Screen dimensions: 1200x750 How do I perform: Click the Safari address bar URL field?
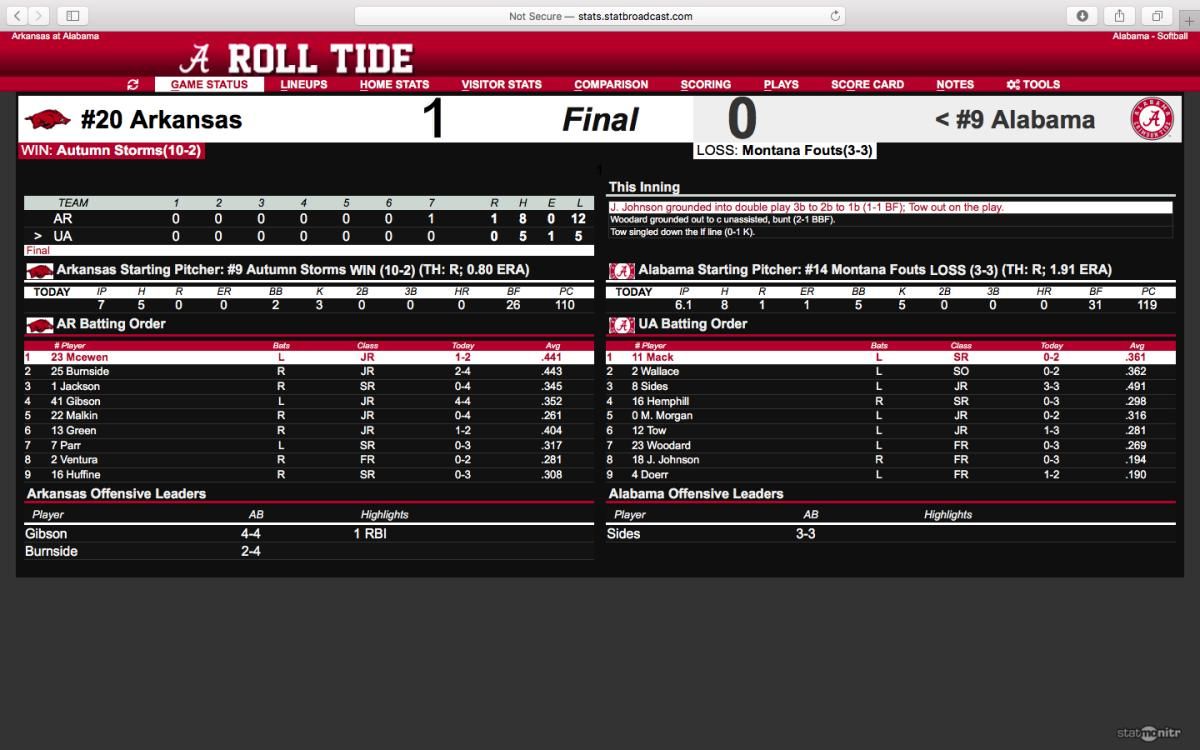pos(600,16)
